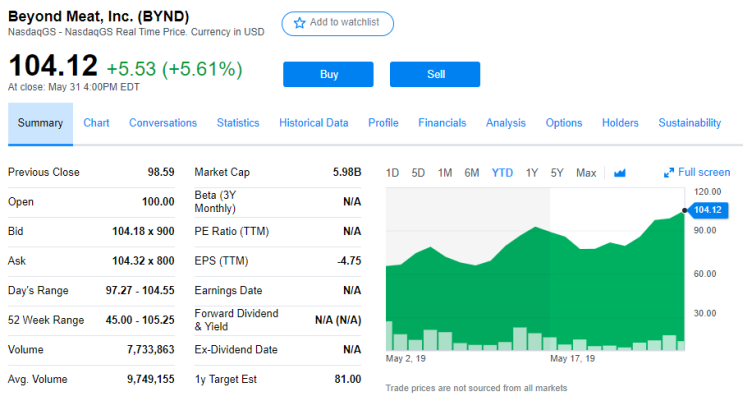Set chart range to 5D
The width and height of the screenshot is (743, 401).
[x=418, y=173]
